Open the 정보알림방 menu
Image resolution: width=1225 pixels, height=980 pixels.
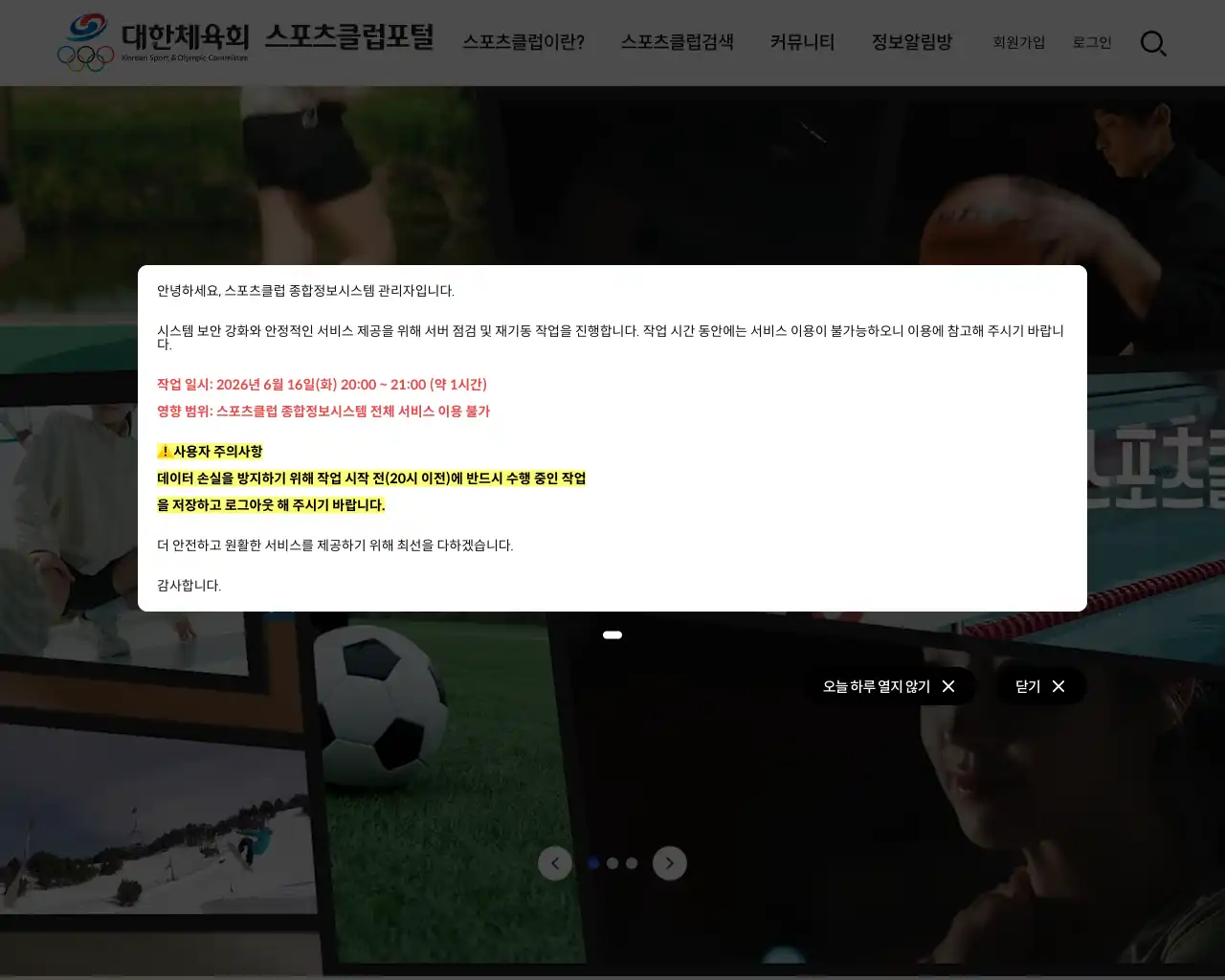point(911,42)
